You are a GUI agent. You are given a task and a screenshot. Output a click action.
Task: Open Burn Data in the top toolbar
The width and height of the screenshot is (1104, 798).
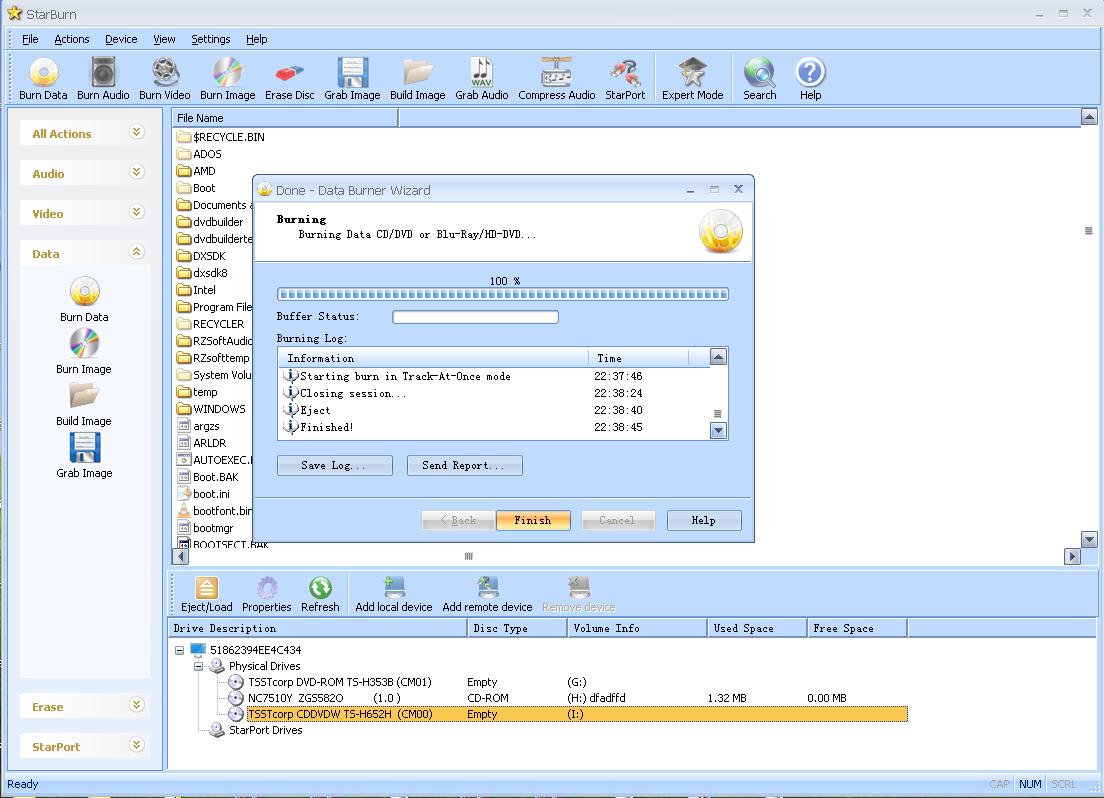(x=43, y=79)
